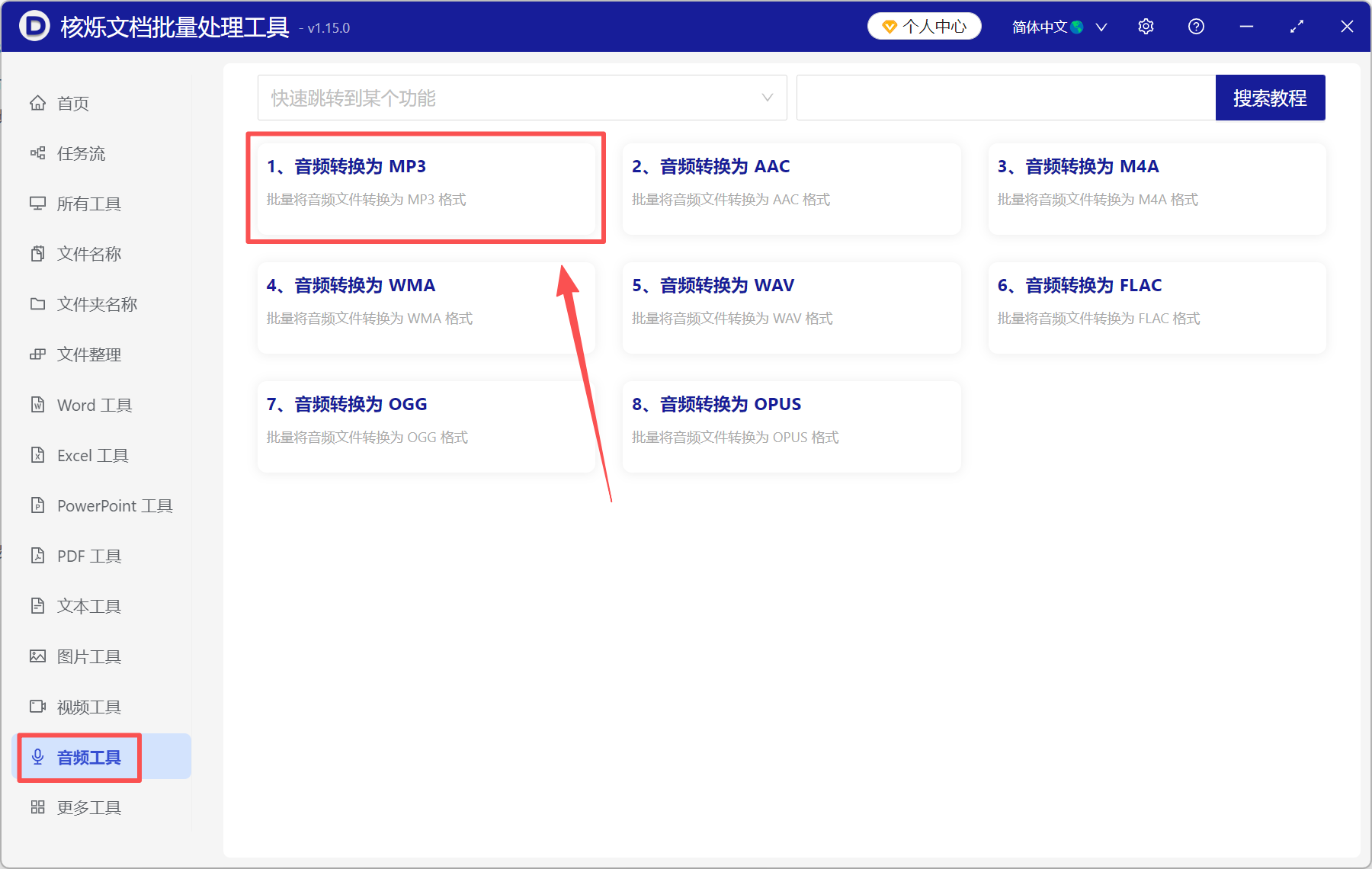This screenshot has width=1372, height=869.
Task: Open the 音频转换为 FLAC card
Action: coord(1157,307)
